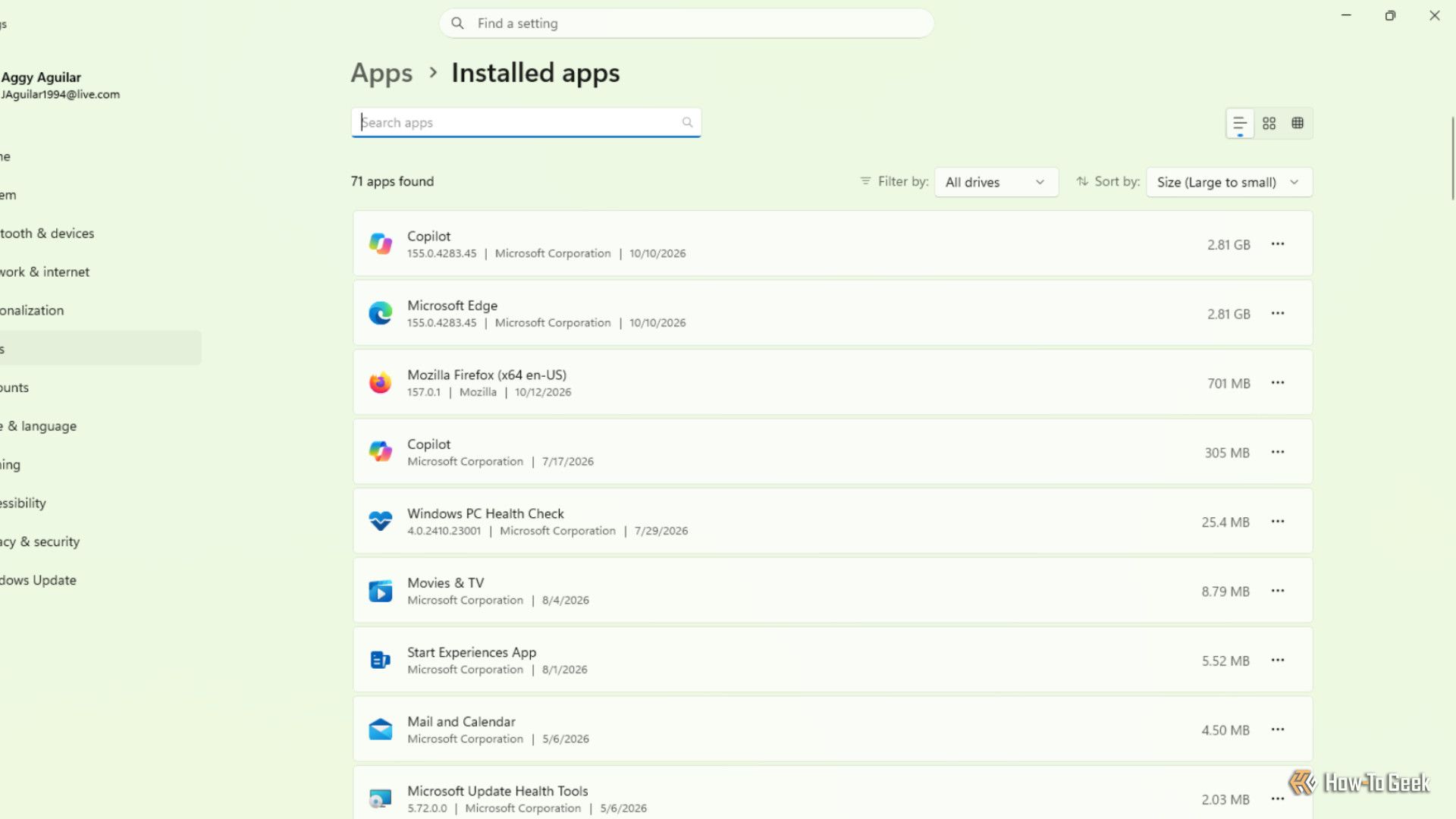Go back to Apps breadcrumb
1456x819 pixels.
pos(381,73)
